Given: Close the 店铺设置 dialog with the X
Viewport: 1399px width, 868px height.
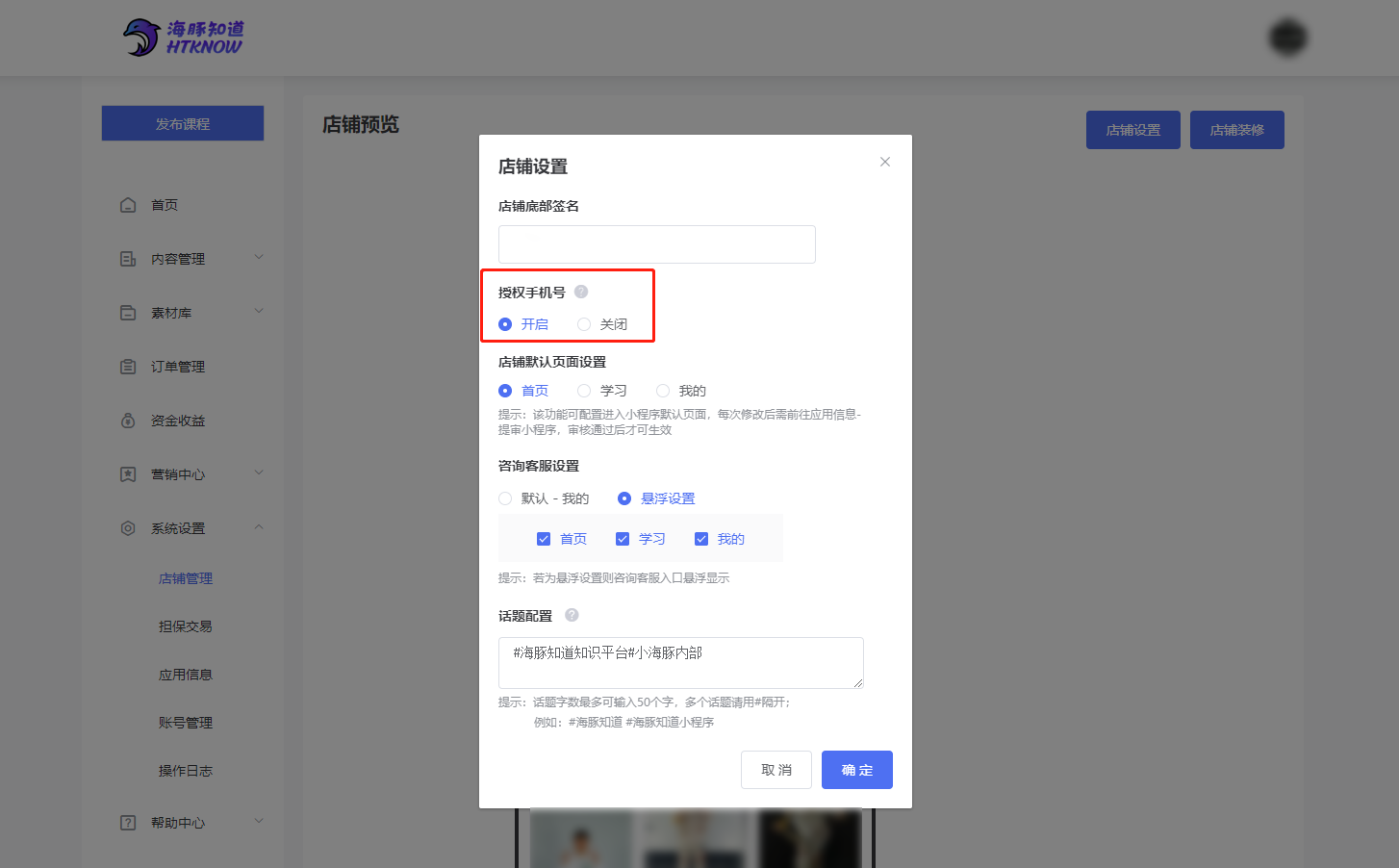Looking at the screenshot, I should pyautogui.click(x=885, y=162).
